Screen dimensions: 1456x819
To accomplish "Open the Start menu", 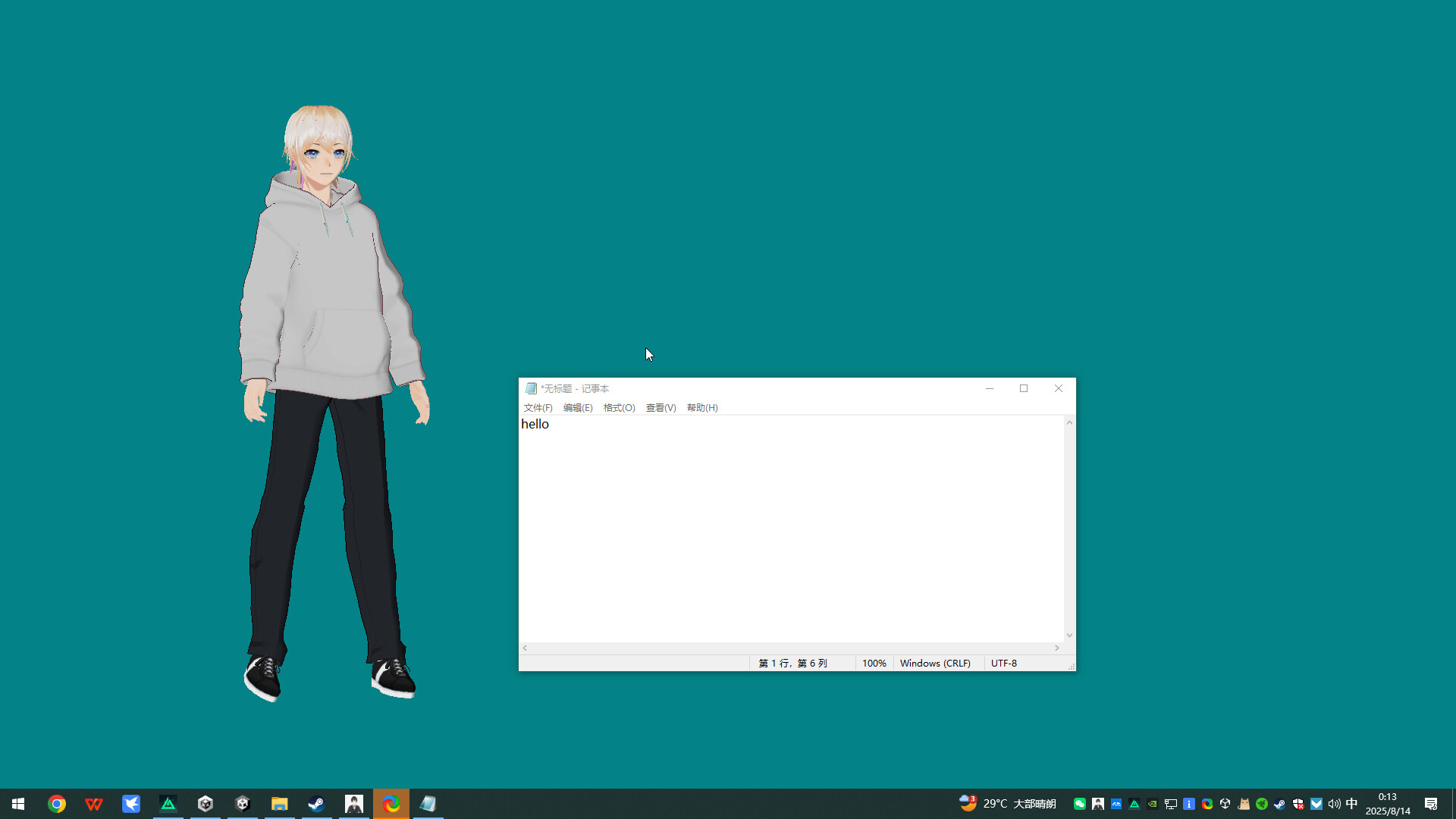I will (x=18, y=803).
